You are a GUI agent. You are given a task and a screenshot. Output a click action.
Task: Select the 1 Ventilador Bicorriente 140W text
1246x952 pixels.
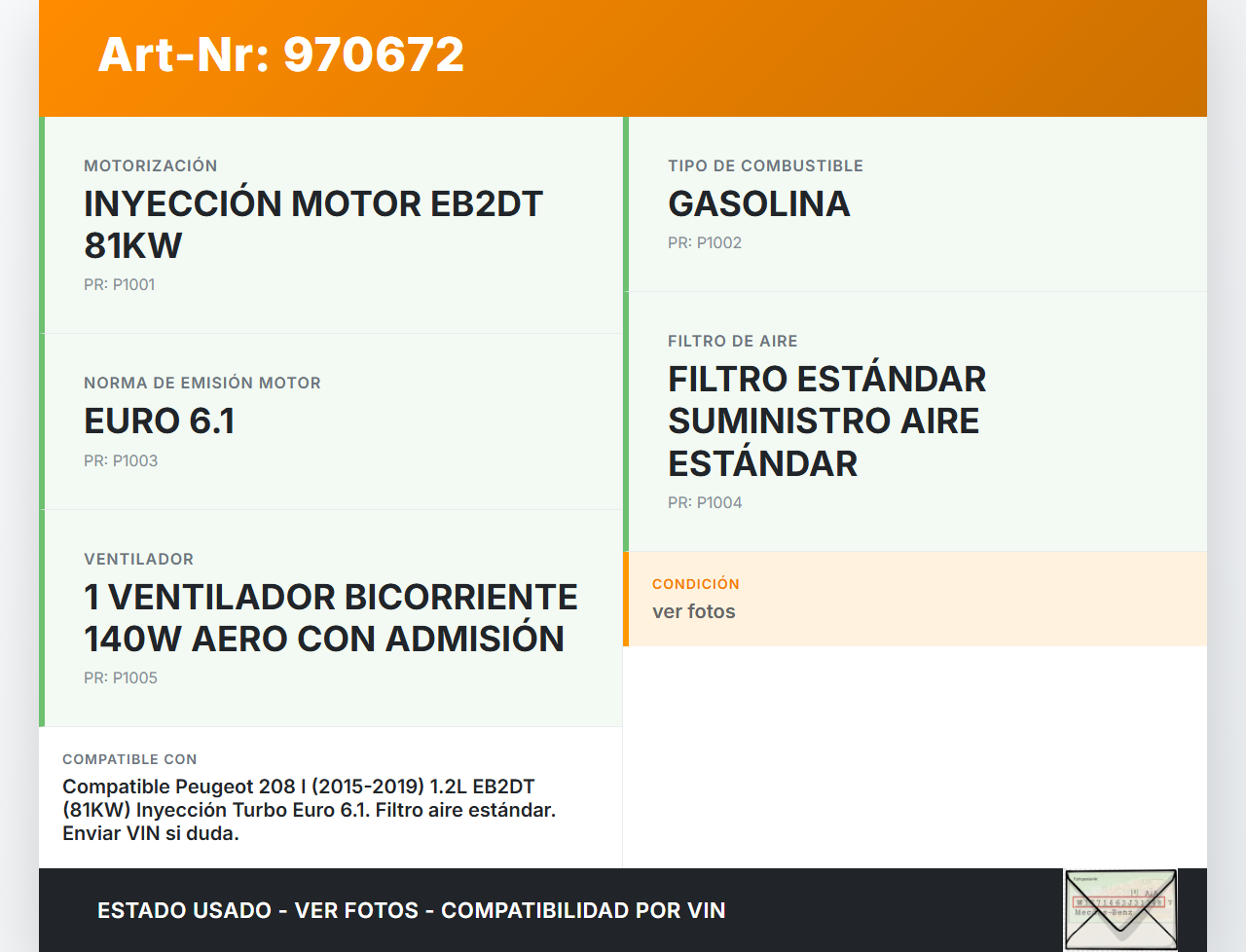pyautogui.click(x=330, y=617)
